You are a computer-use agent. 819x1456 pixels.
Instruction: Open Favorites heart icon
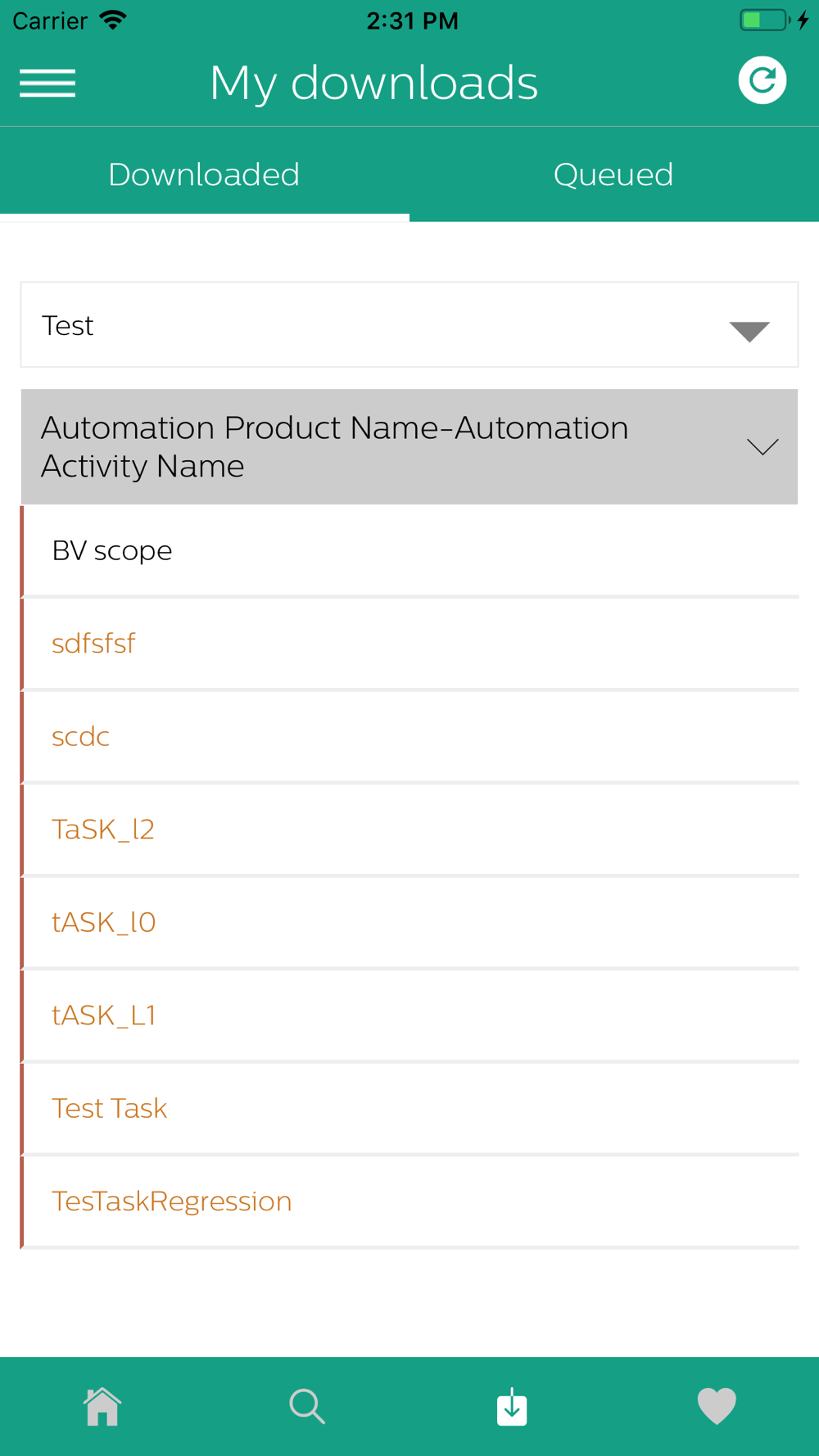pyautogui.click(x=717, y=1406)
